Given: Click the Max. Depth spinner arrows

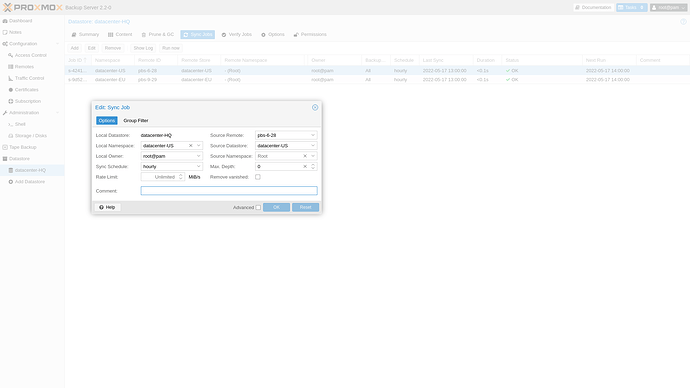Looking at the screenshot, I should (313, 167).
